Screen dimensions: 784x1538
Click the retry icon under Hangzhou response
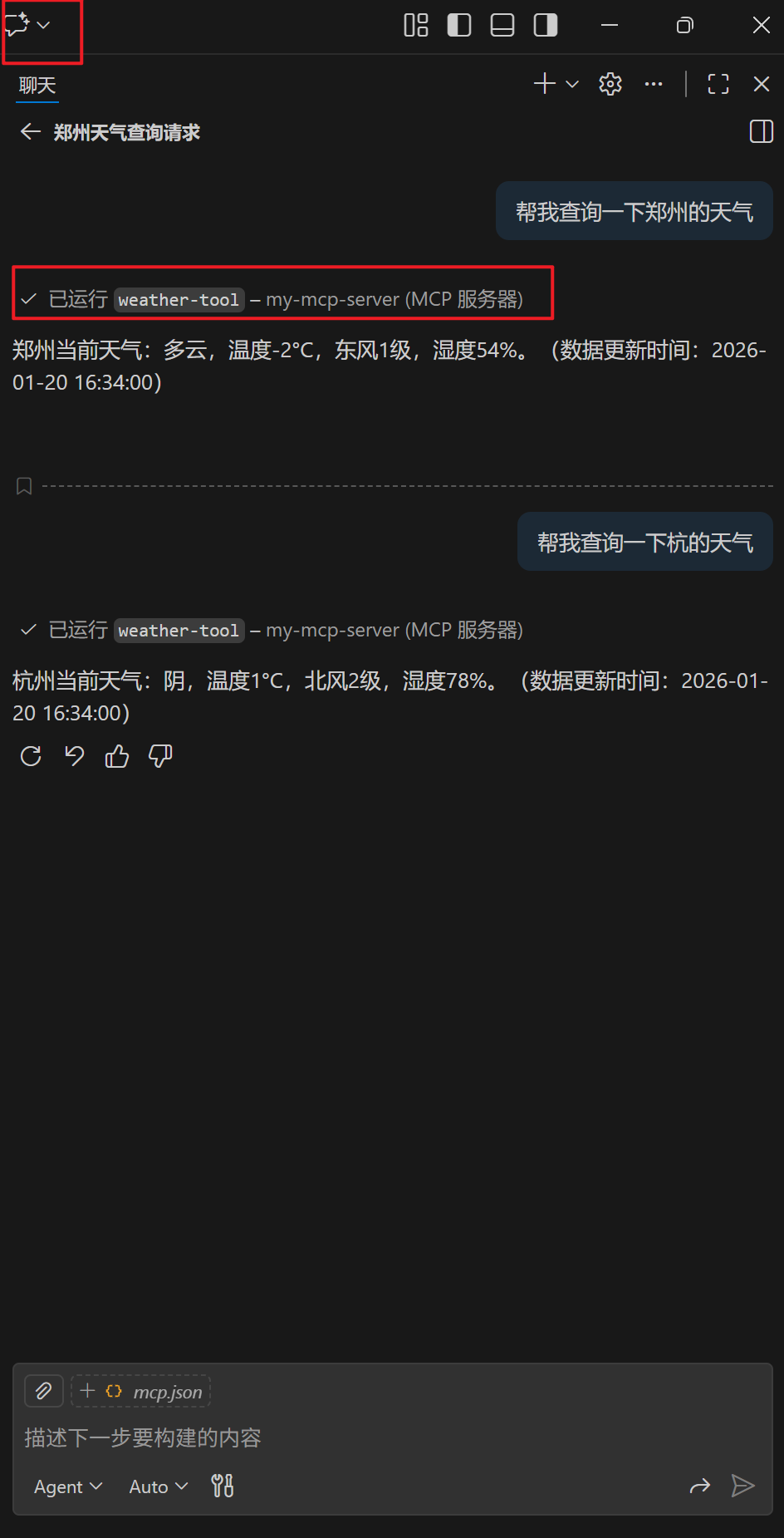tap(31, 756)
